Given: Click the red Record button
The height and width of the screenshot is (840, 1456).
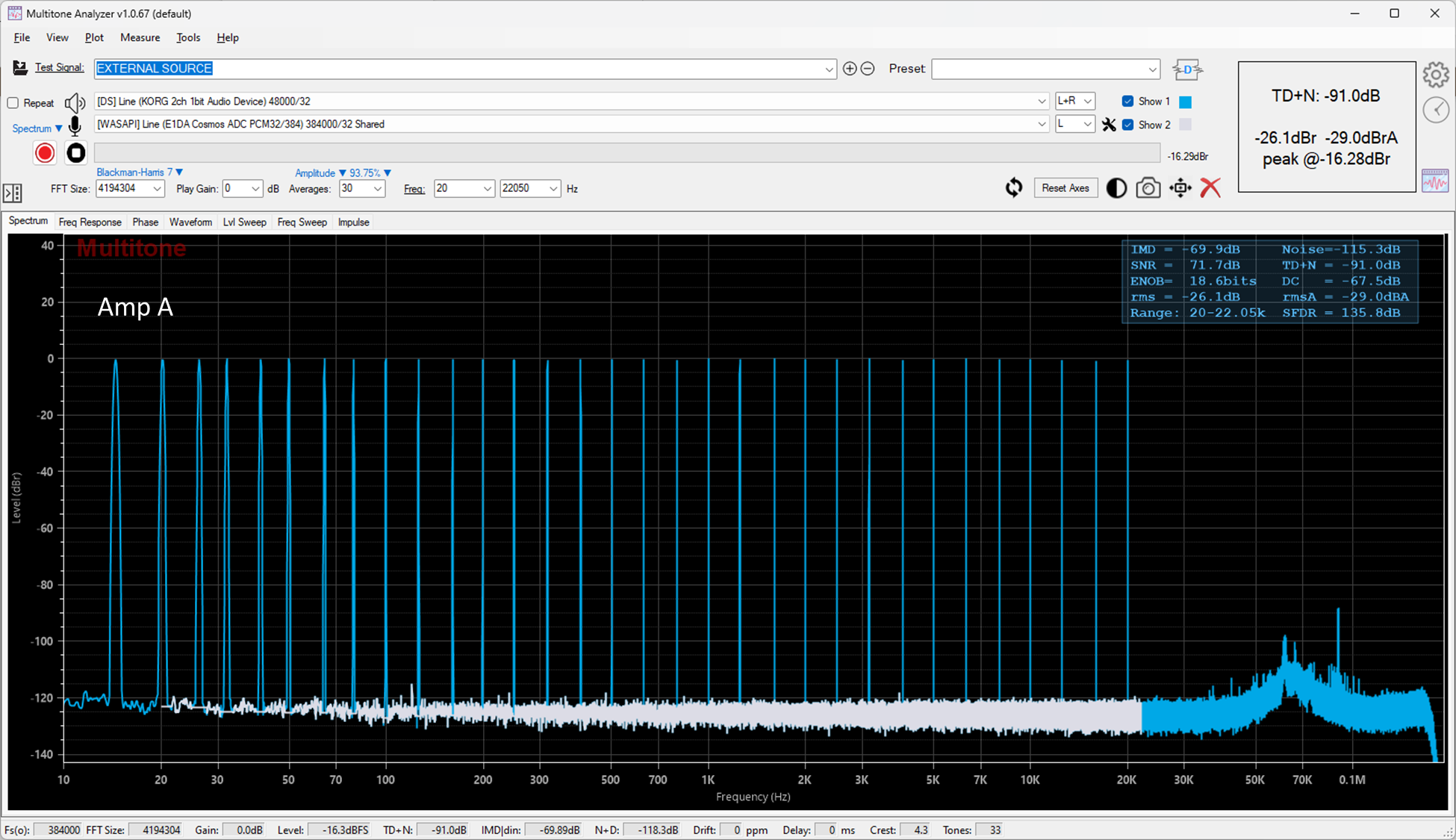Looking at the screenshot, I should 45,153.
